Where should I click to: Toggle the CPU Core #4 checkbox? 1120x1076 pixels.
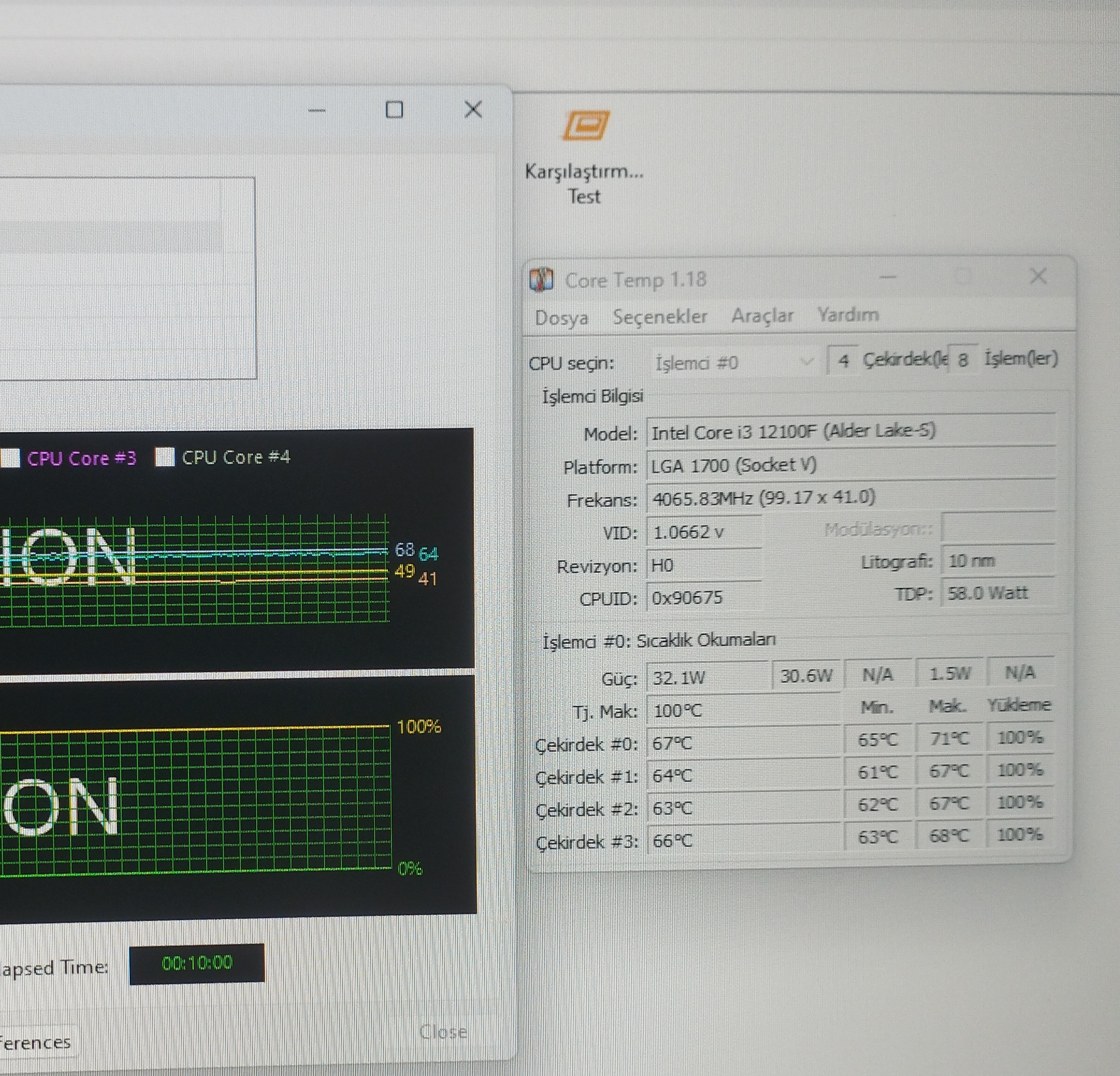coord(165,457)
